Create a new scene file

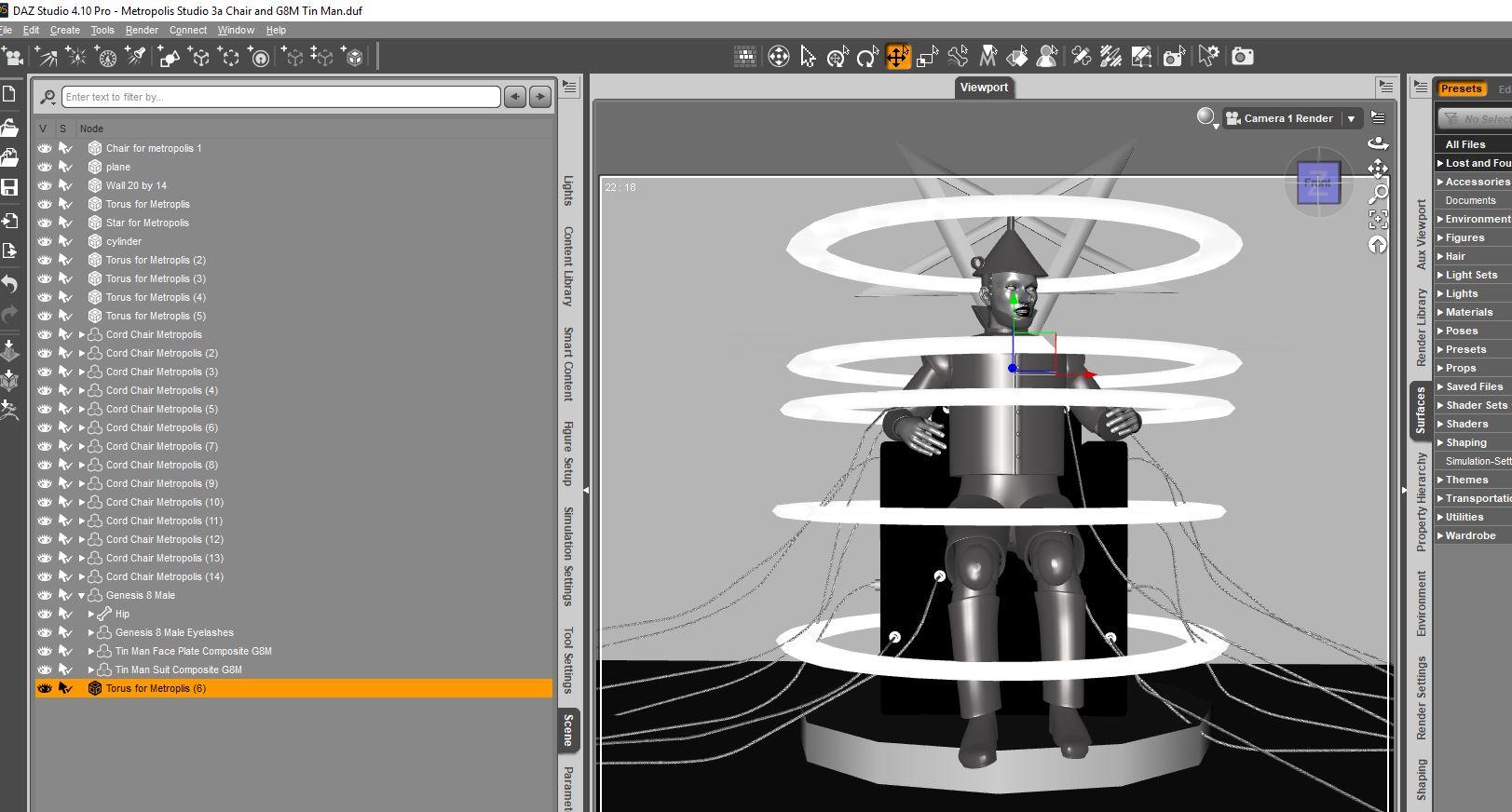9,94
